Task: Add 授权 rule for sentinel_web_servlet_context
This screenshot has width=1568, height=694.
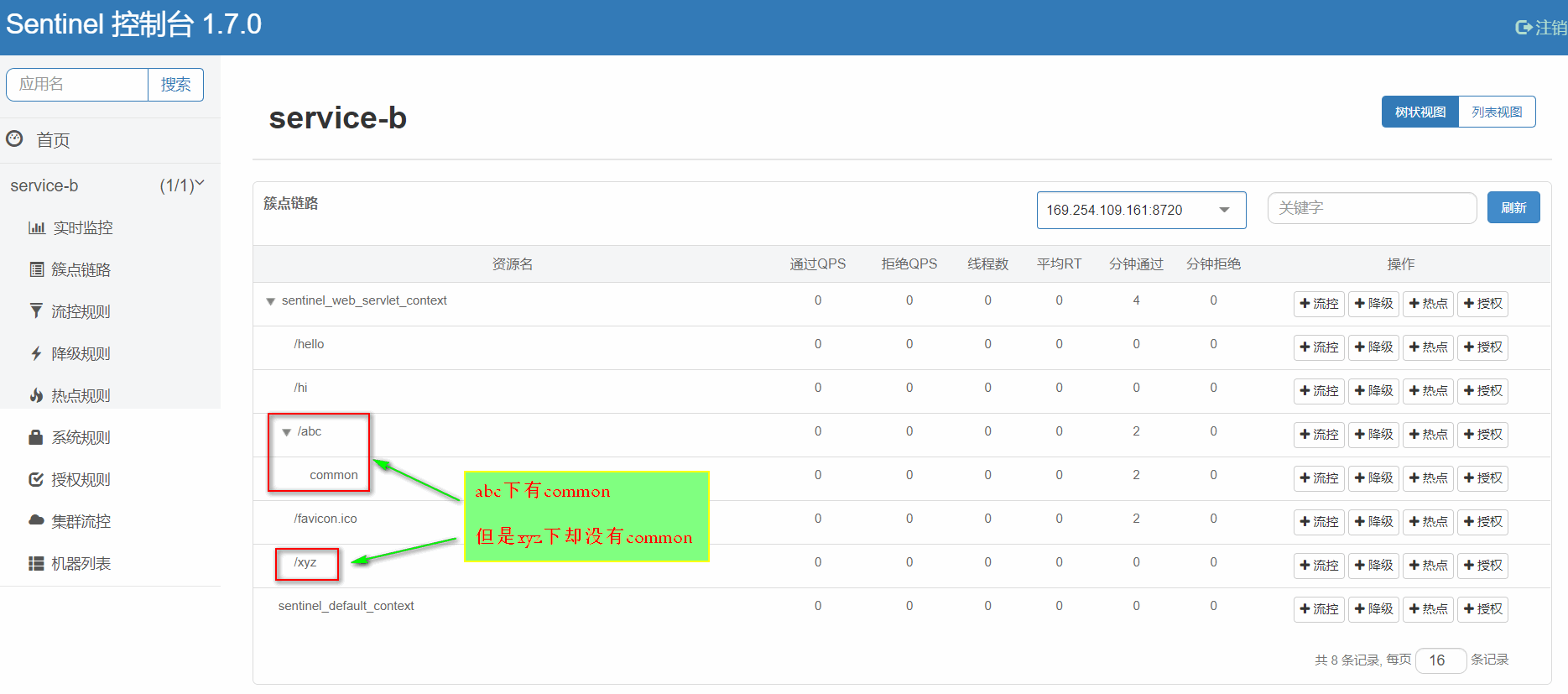Action: [1482, 304]
